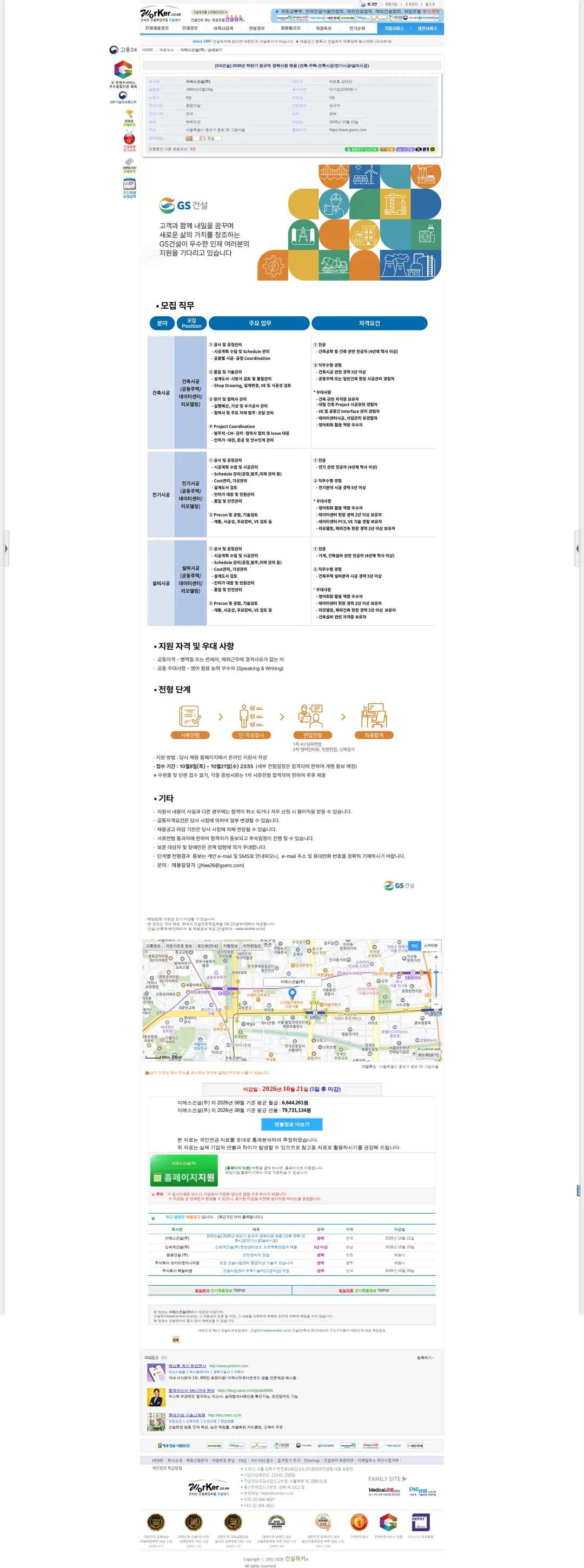Open the 기업서비스 menu tab
This screenshot has width=584, height=1568.
[x=394, y=29]
